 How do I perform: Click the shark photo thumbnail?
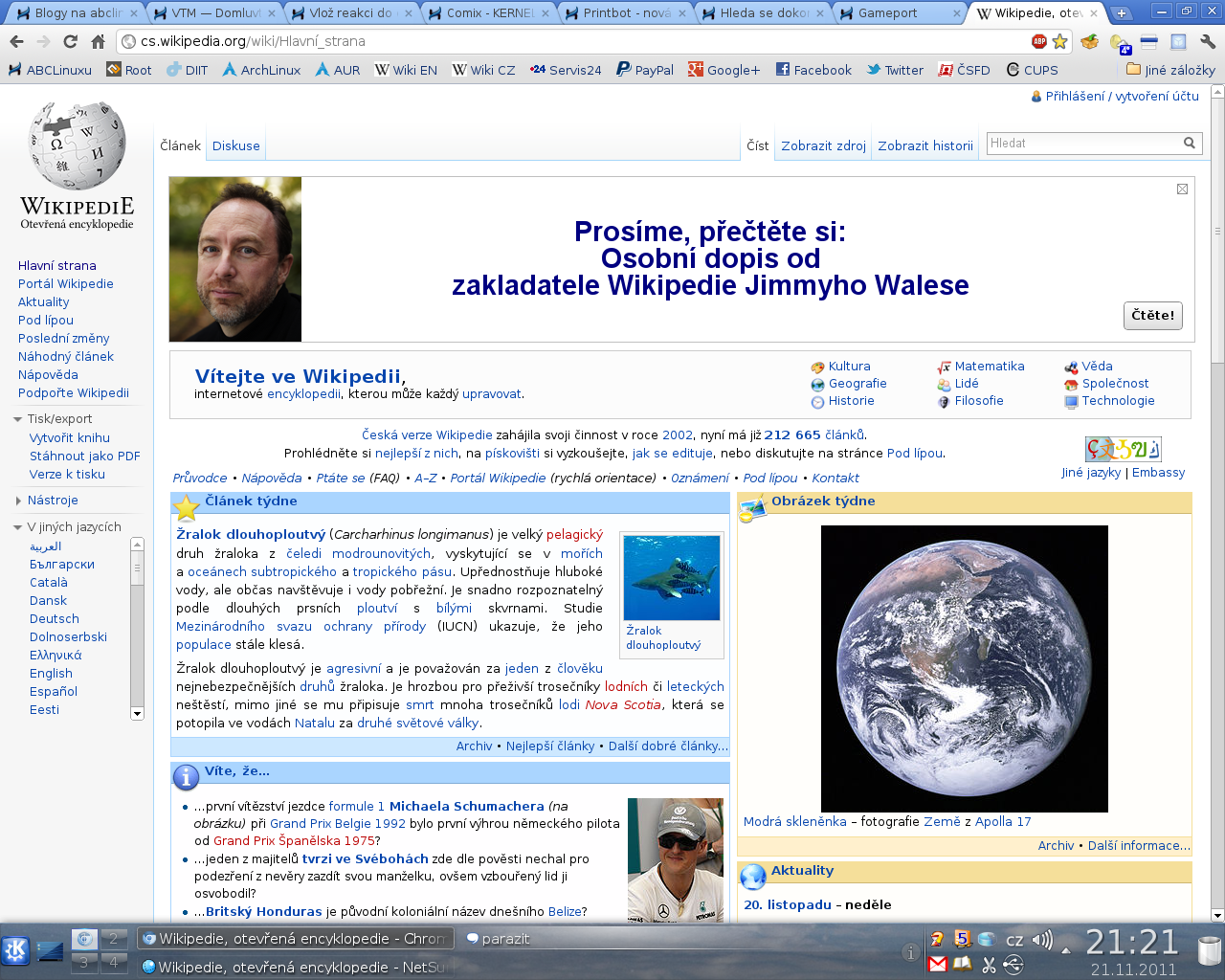coord(671,577)
